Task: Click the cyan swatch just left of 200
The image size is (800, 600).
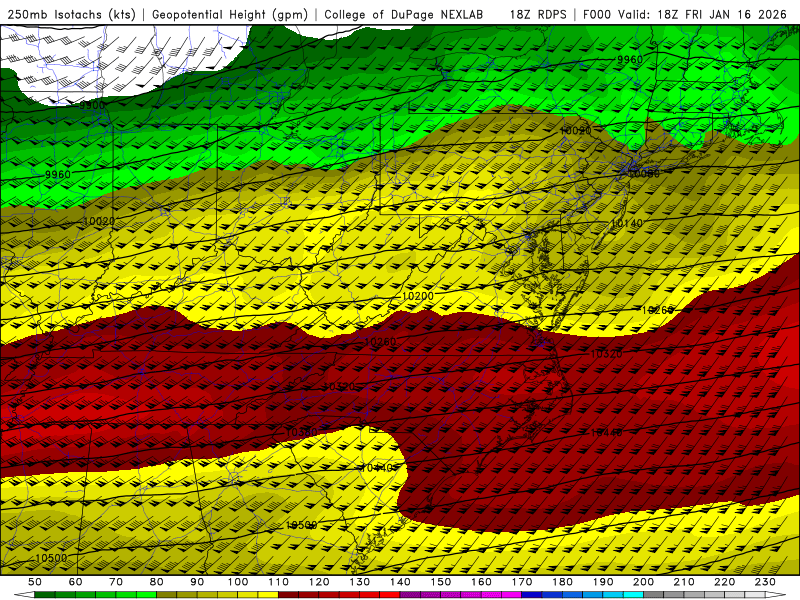Action: tap(633, 595)
